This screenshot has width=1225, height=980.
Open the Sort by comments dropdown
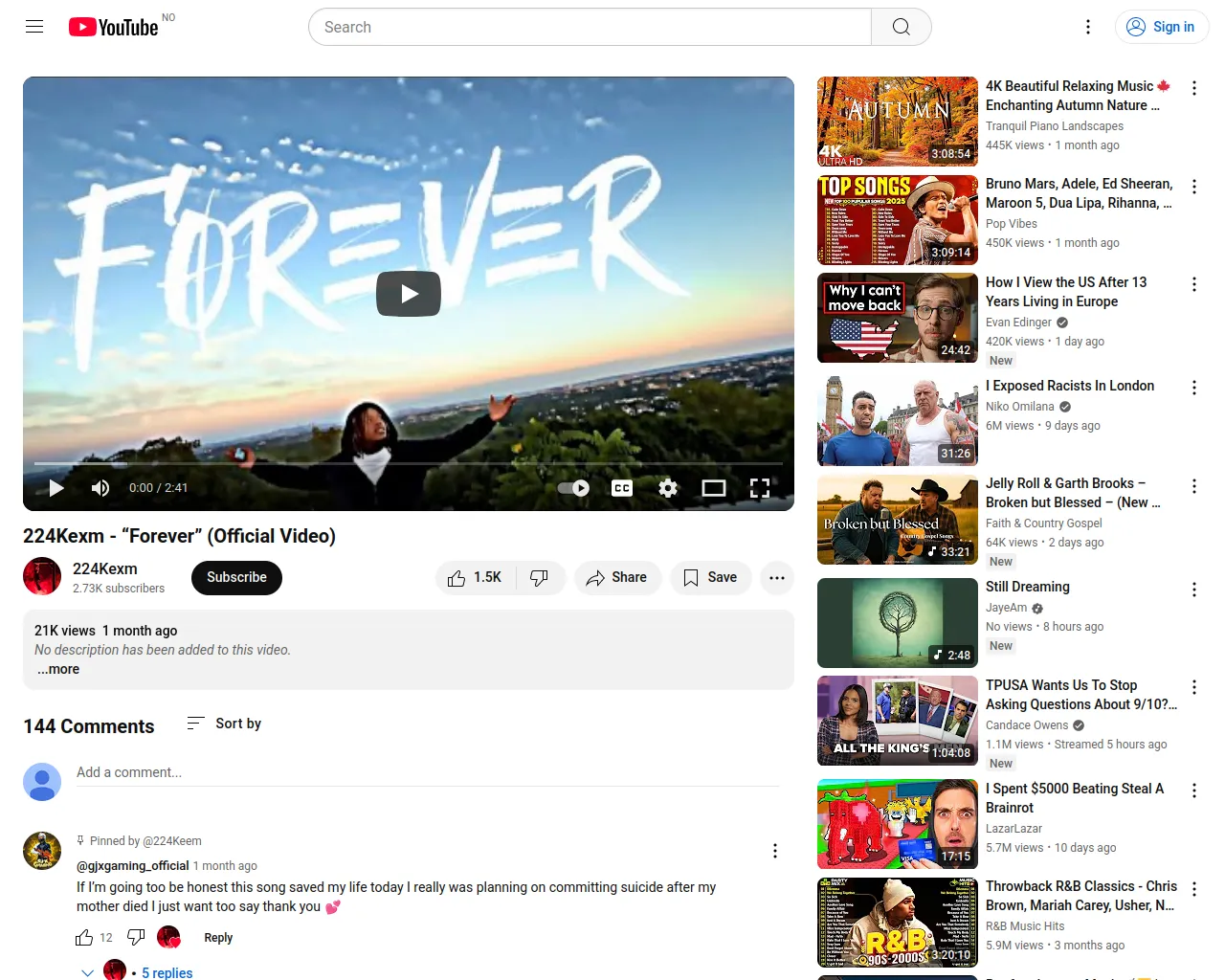(x=224, y=724)
